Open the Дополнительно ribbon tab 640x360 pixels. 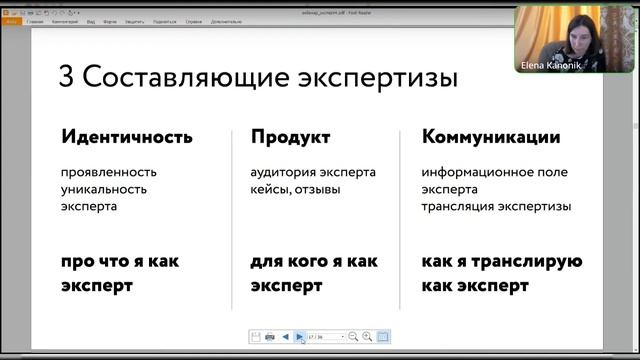click(227, 22)
